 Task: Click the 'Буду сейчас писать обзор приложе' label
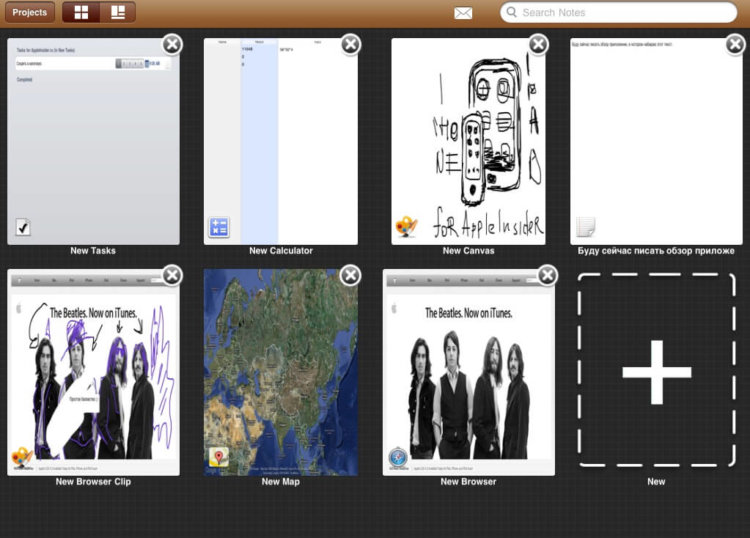[656, 251]
